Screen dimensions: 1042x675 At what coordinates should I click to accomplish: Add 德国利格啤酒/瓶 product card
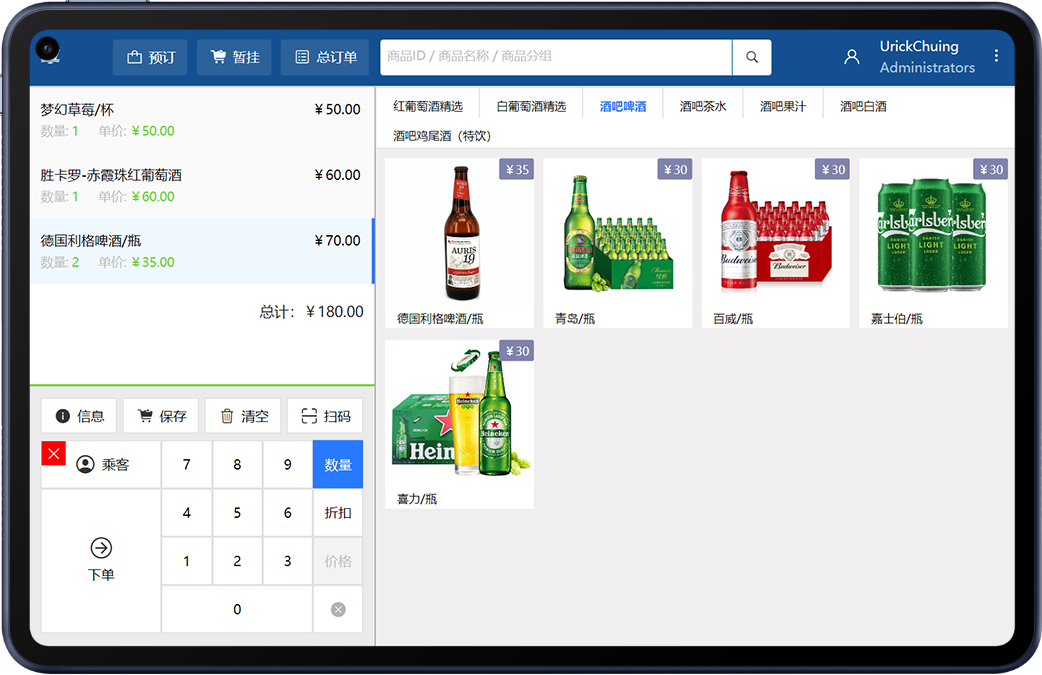[x=459, y=243]
